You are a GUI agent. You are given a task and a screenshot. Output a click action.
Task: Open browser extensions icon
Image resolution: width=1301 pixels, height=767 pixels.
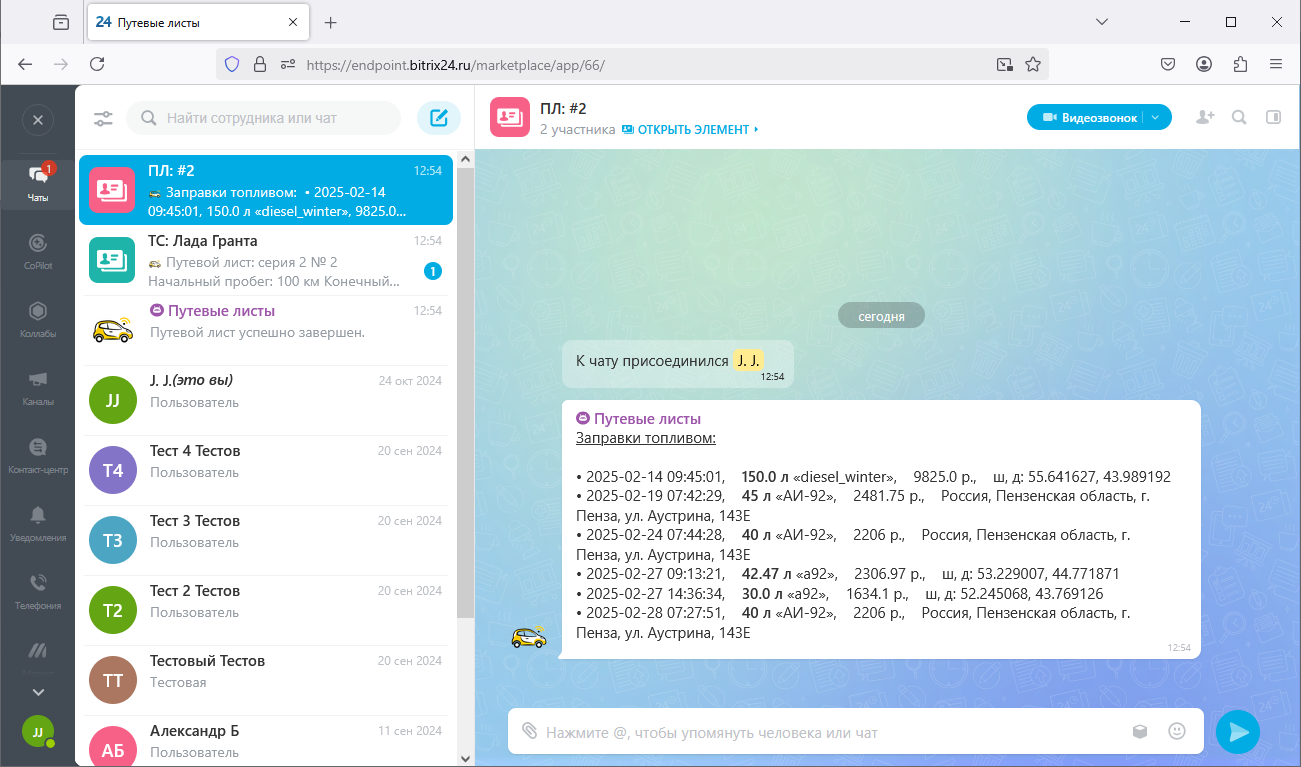(1240, 64)
